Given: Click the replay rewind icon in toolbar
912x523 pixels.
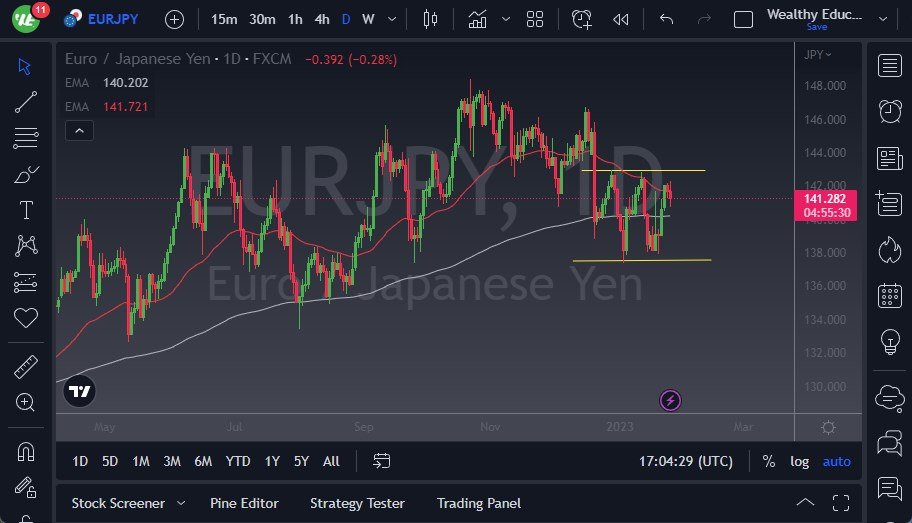Looking at the screenshot, I should (621, 19).
